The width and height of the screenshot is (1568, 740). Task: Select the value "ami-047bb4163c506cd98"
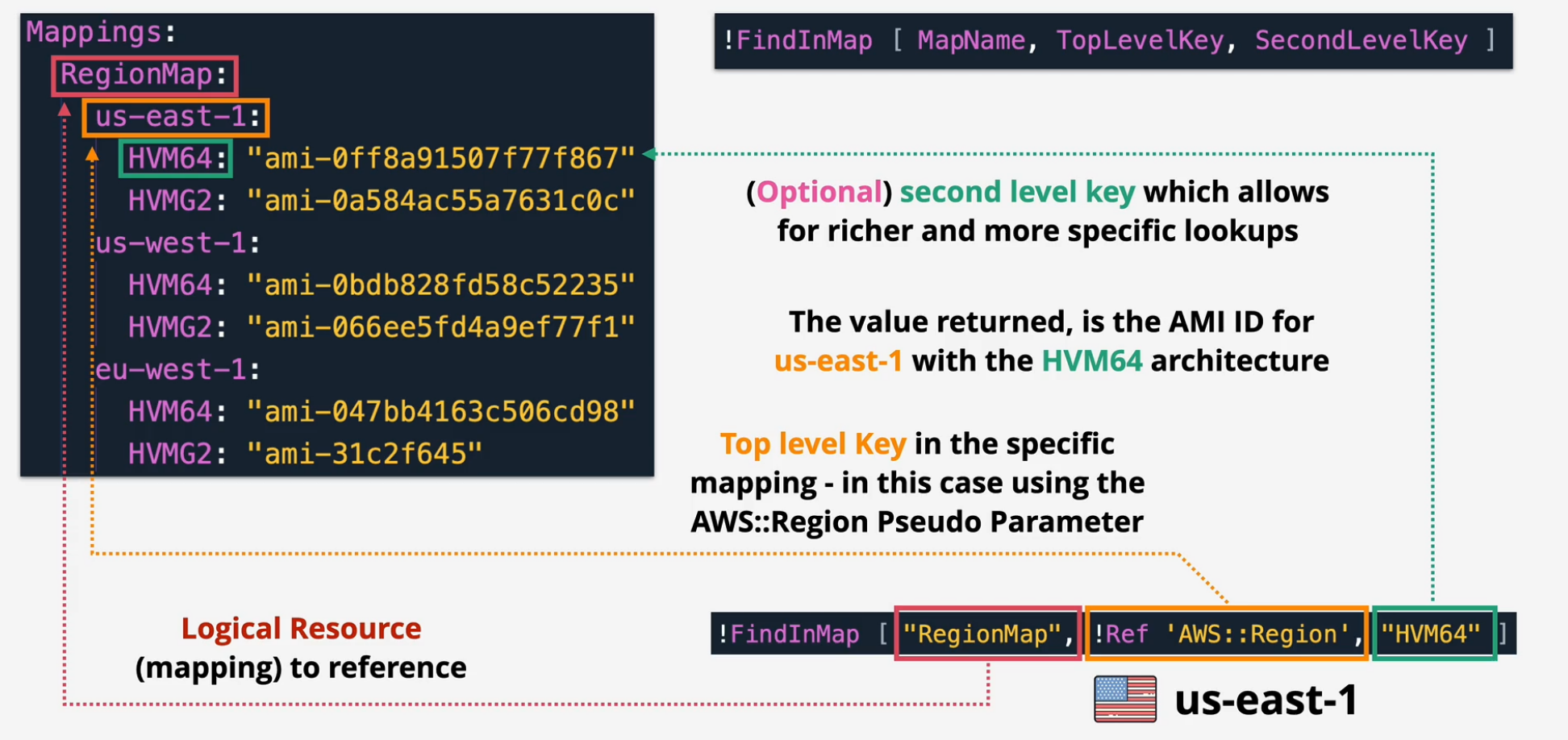pyautogui.click(x=441, y=412)
